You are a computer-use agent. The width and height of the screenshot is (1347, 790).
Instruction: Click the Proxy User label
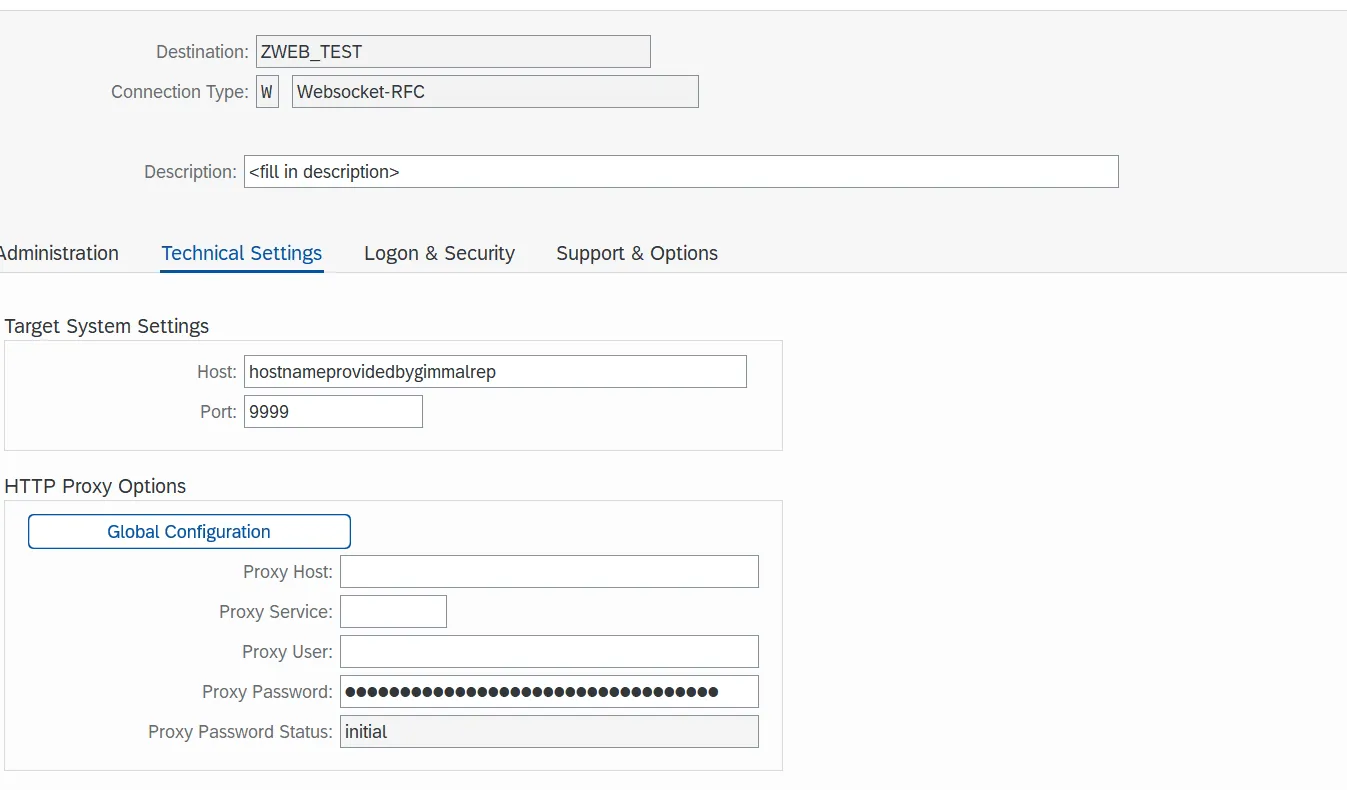[x=287, y=652]
